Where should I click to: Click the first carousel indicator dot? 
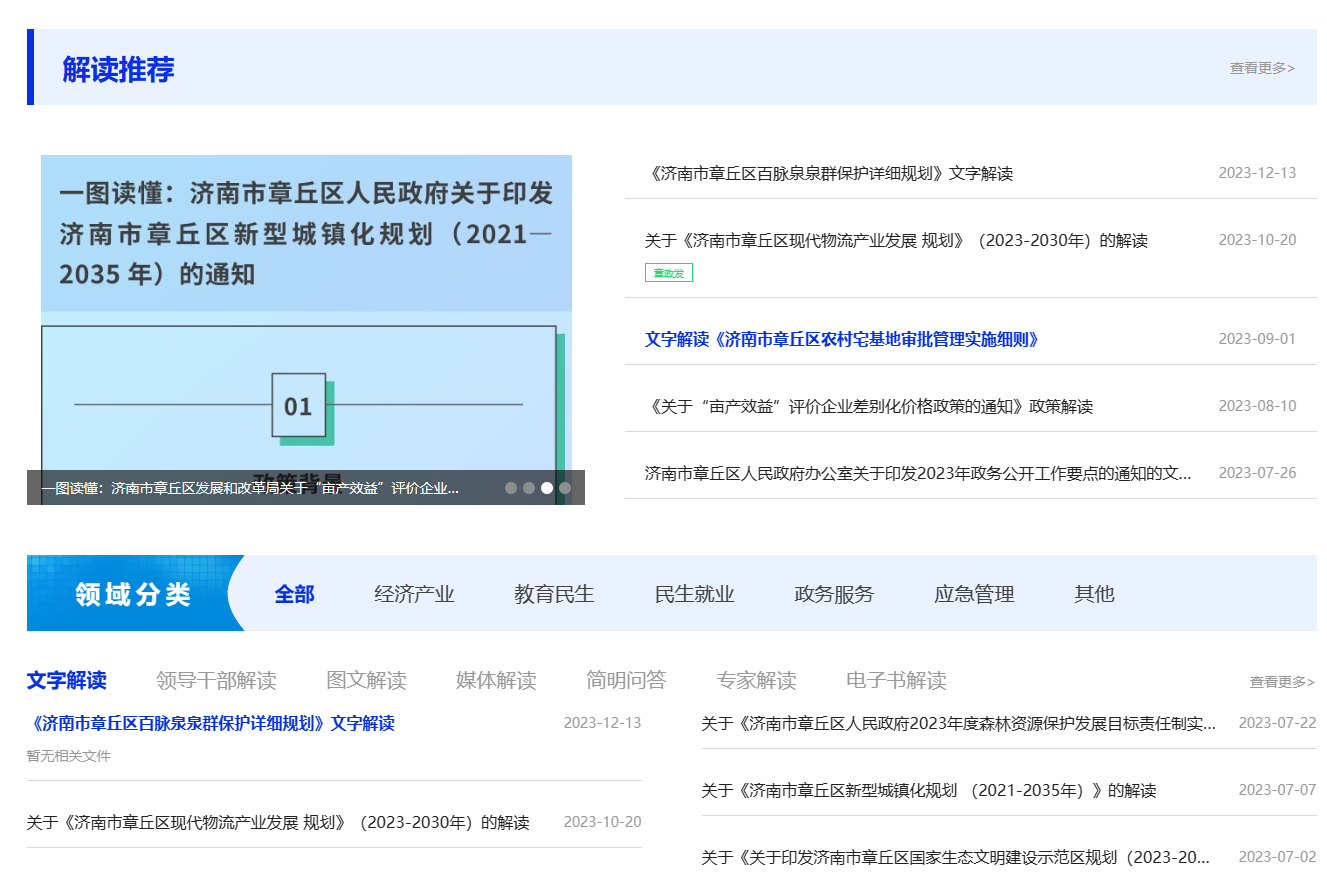point(511,488)
